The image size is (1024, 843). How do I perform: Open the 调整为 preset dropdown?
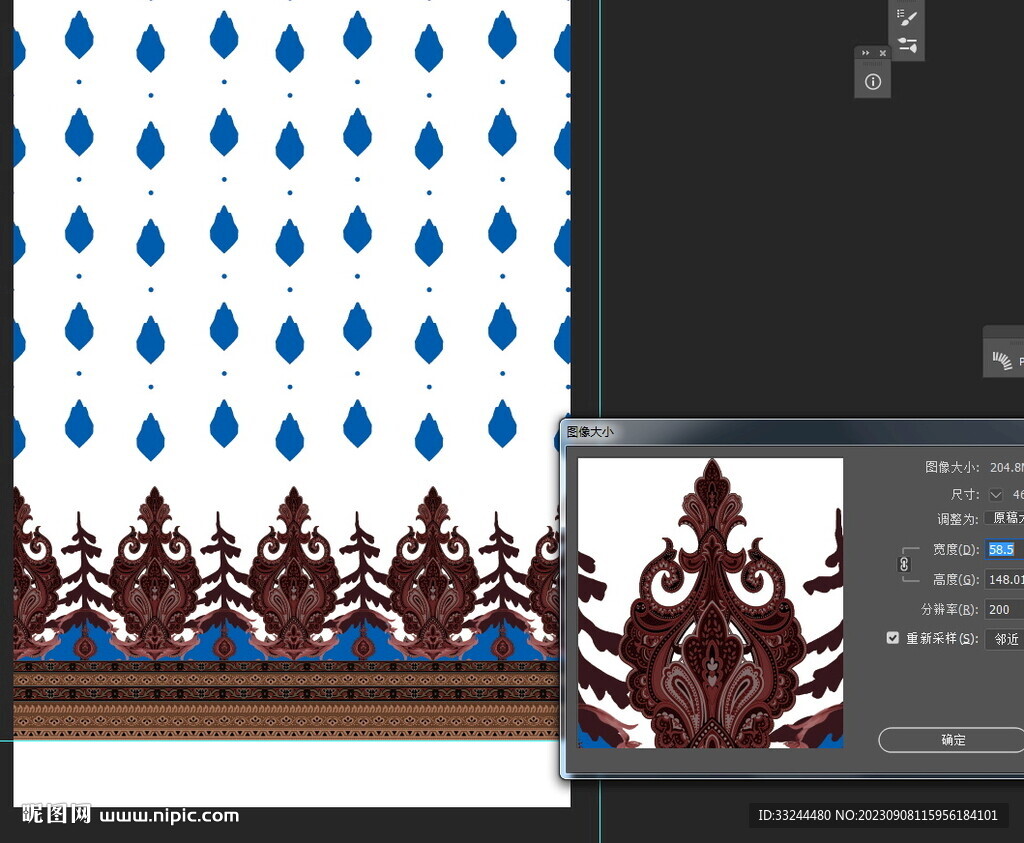coord(1004,518)
